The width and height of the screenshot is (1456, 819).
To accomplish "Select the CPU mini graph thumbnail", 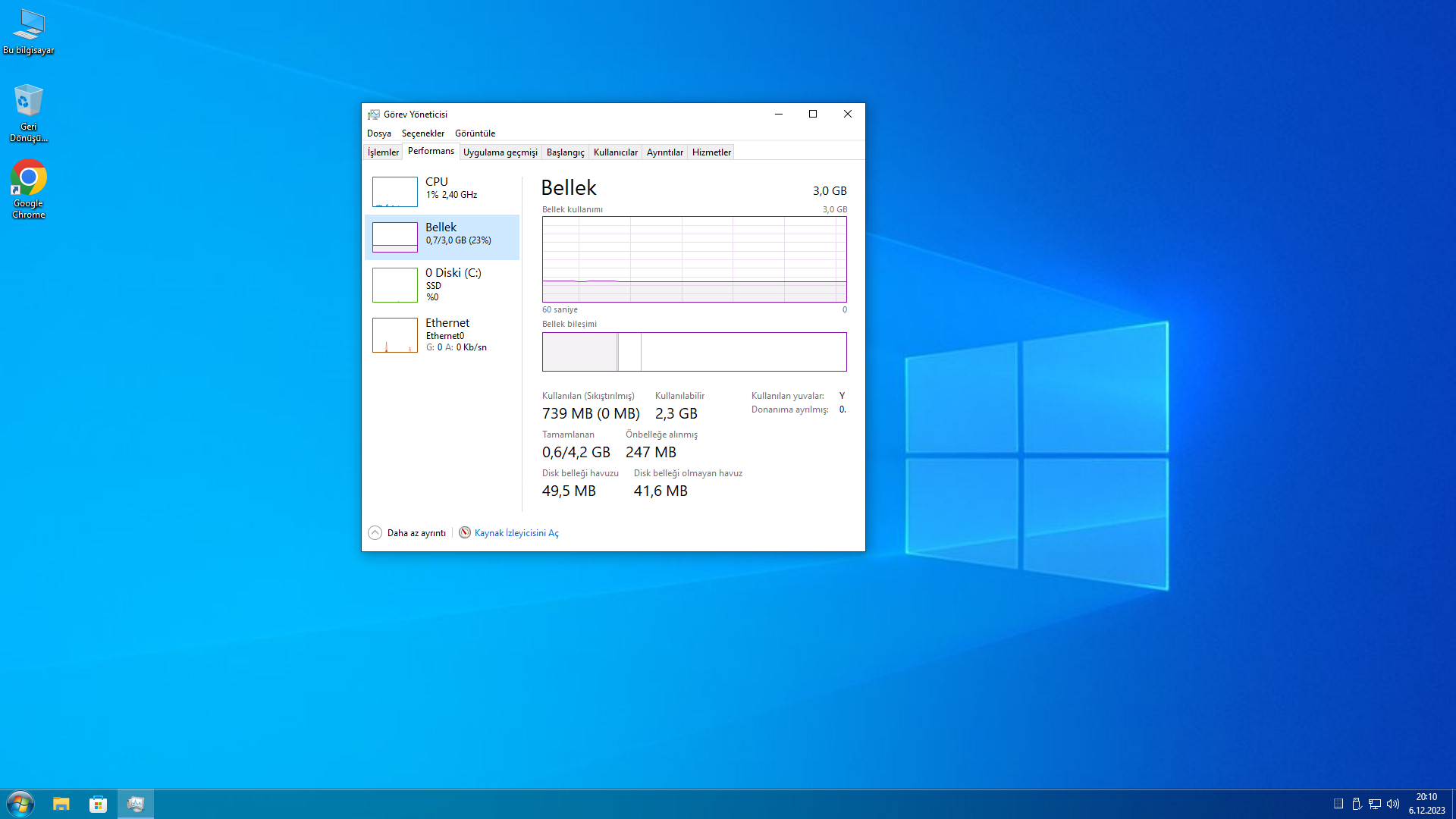I will tap(394, 192).
